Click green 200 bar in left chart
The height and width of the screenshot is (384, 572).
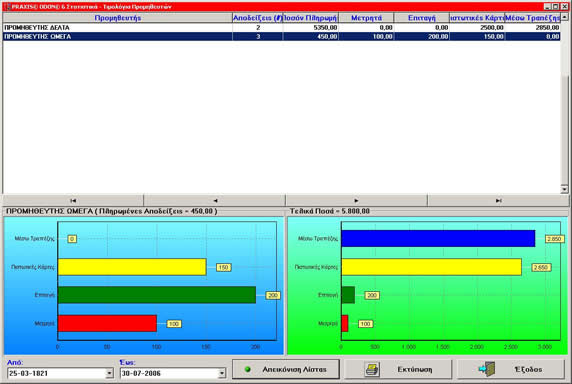157,295
